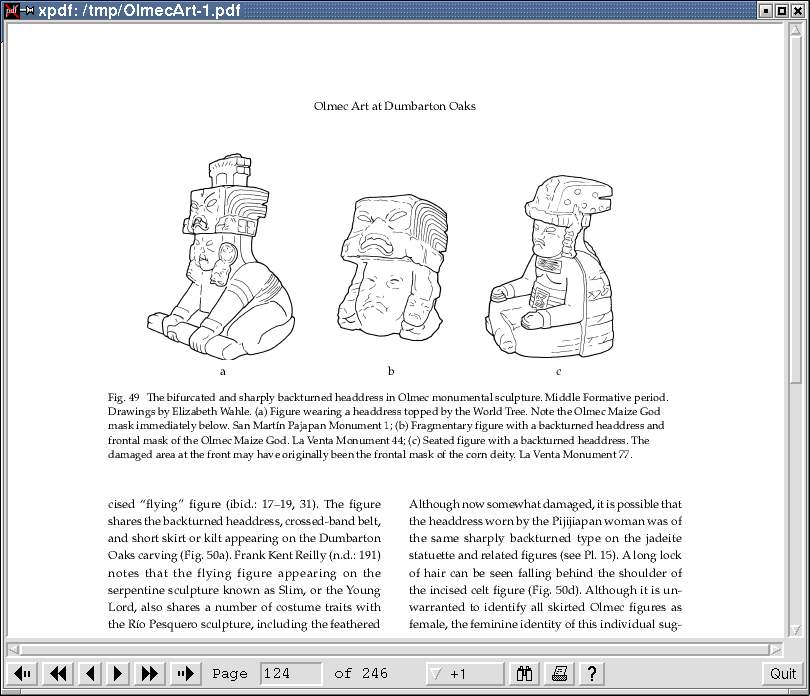Click 'La Venta Monument 77' in the caption
The width and height of the screenshot is (810, 696).
574,455
